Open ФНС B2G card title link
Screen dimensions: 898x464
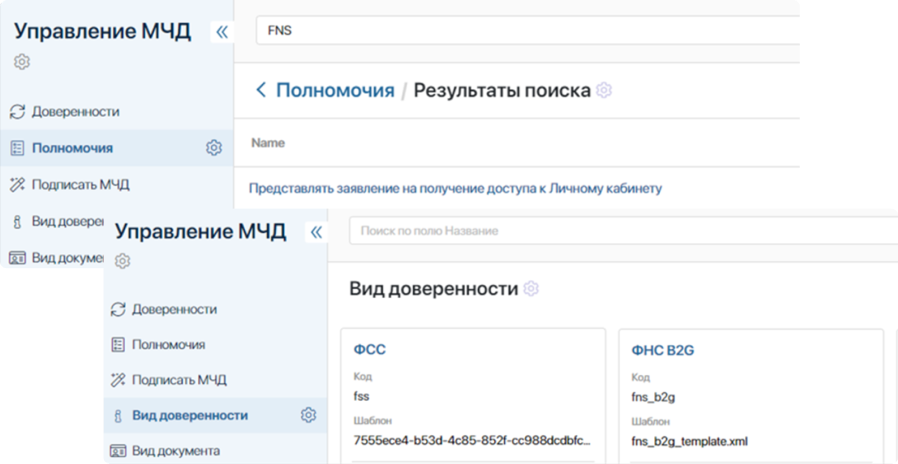click(x=663, y=350)
